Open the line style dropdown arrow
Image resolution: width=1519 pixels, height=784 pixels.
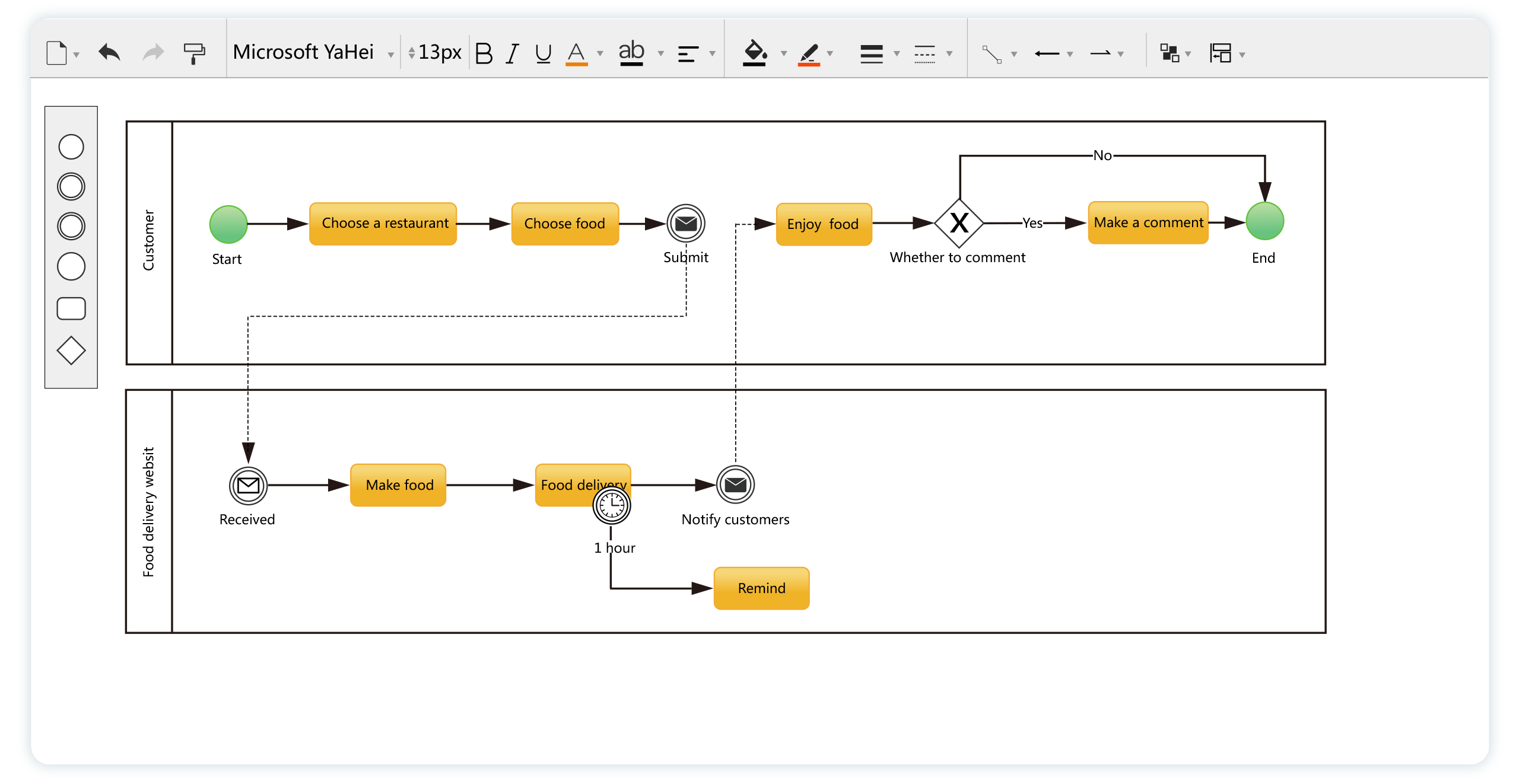tap(949, 54)
